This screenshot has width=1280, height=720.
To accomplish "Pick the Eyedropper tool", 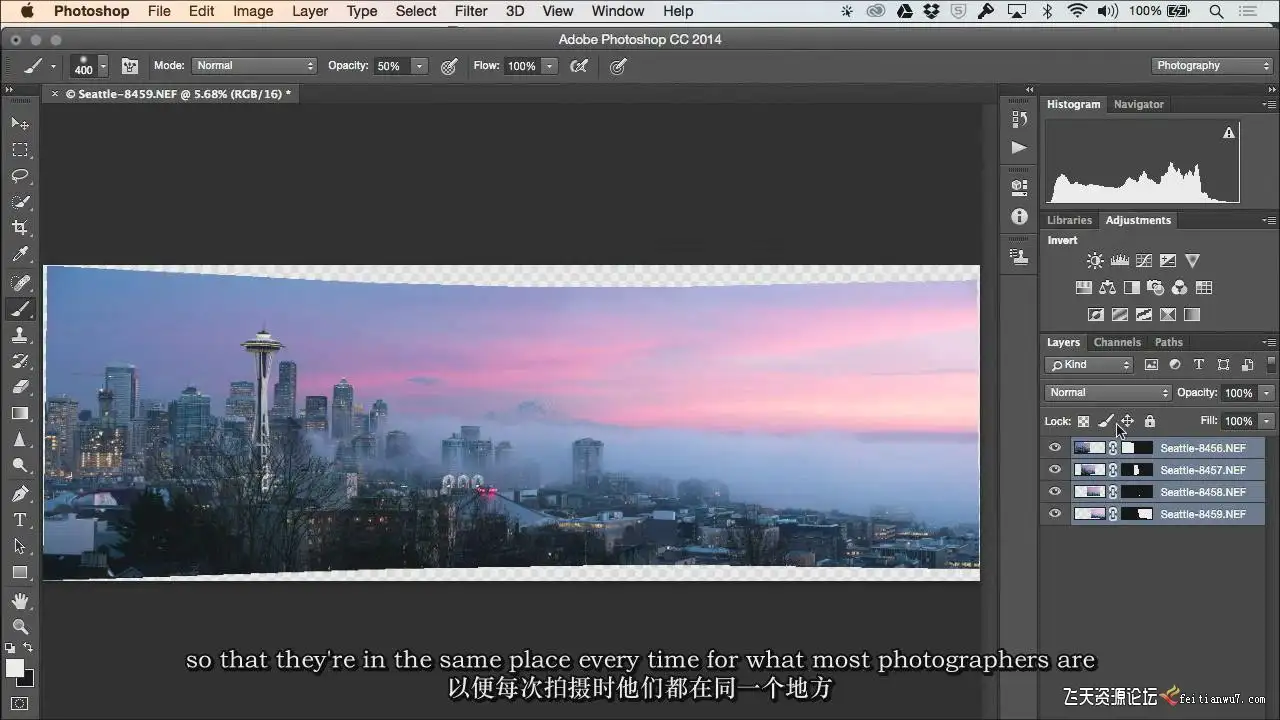I will tap(20, 255).
